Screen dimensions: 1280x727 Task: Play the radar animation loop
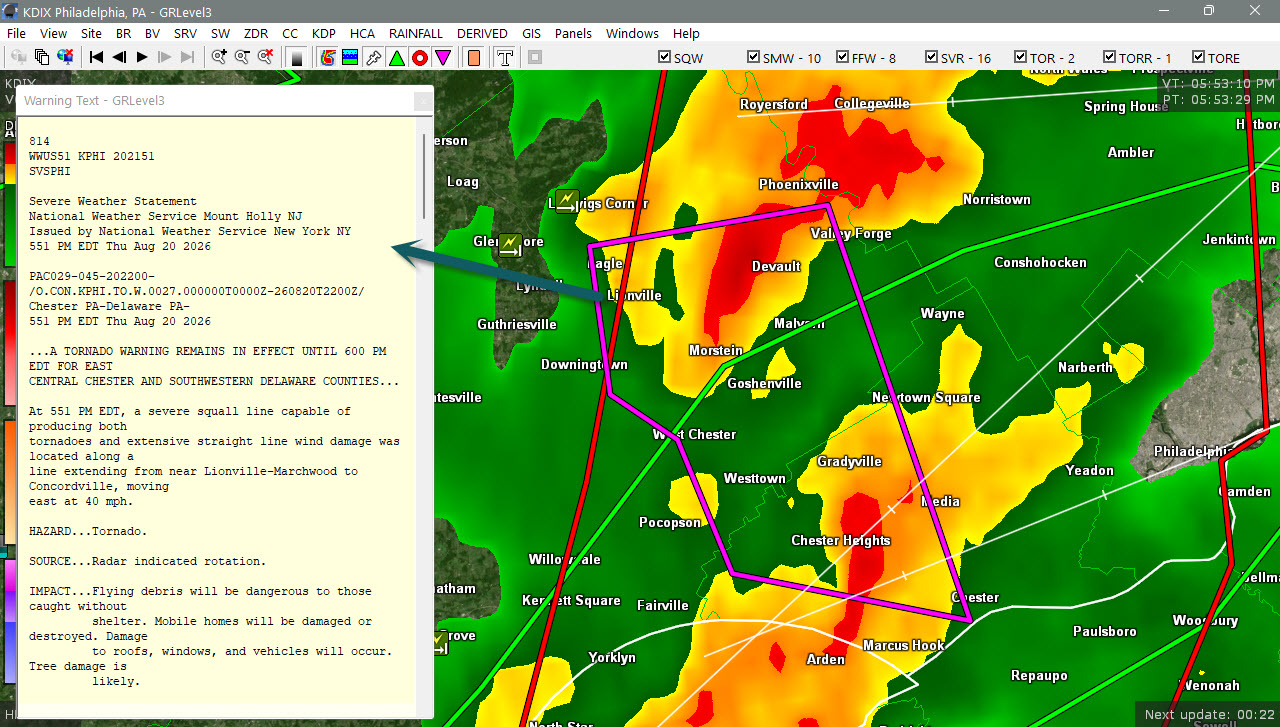coord(142,57)
